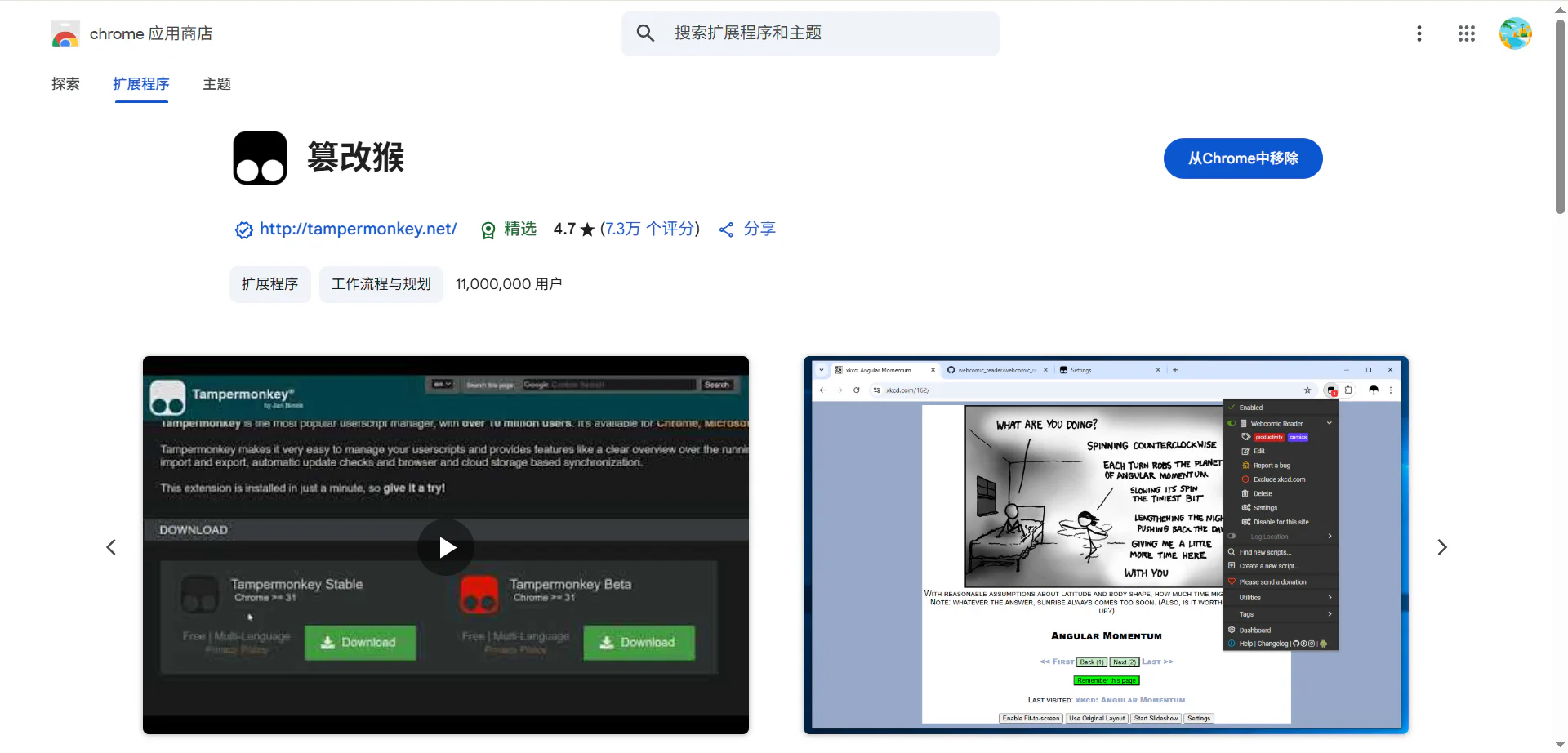Click the share icon next to 分享

(x=726, y=229)
